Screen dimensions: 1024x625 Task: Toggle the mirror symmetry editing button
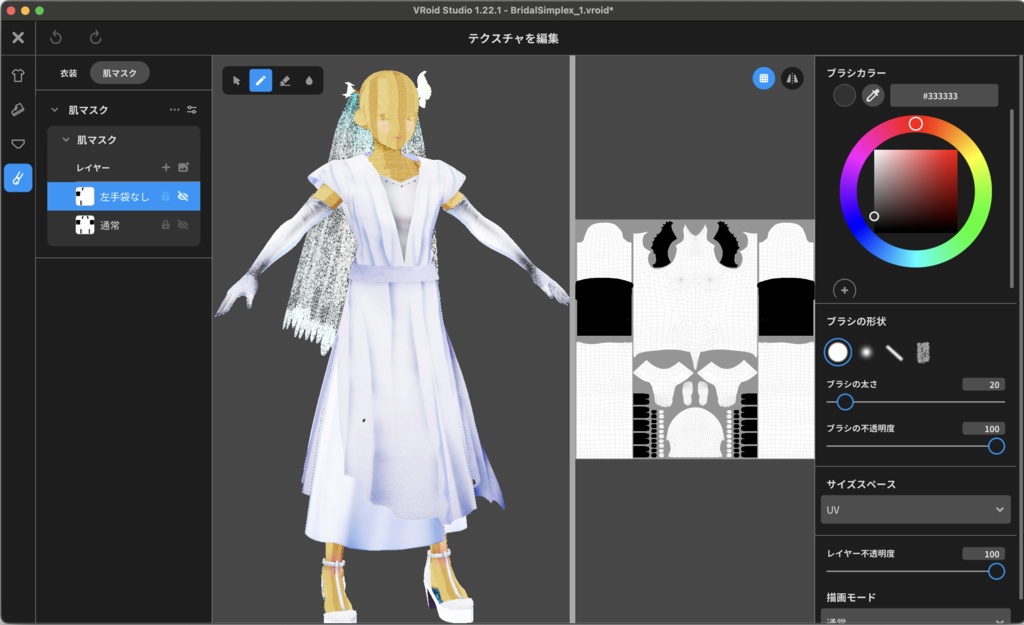pyautogui.click(x=792, y=78)
